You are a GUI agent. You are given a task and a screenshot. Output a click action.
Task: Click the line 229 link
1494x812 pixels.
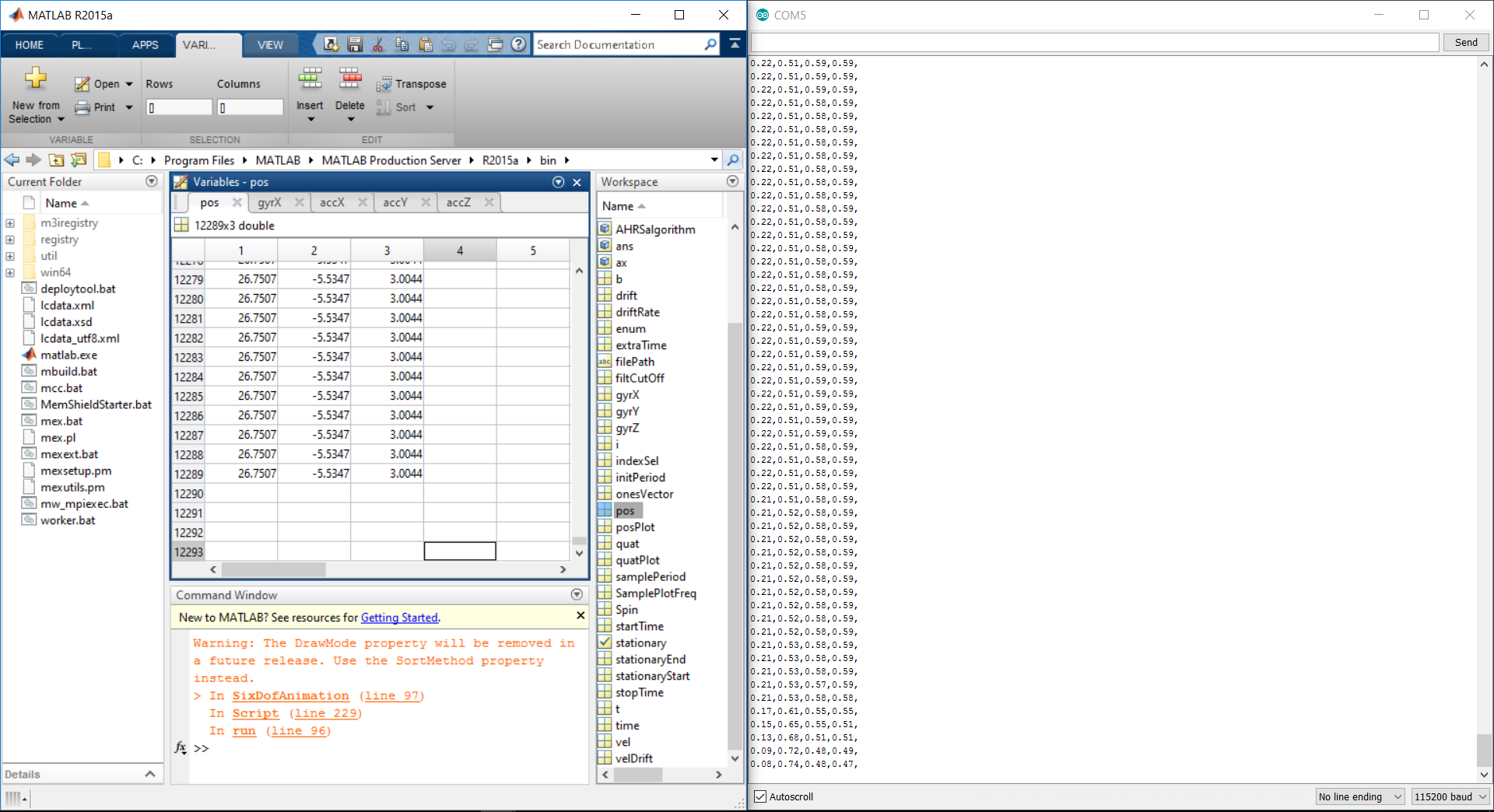pos(325,713)
